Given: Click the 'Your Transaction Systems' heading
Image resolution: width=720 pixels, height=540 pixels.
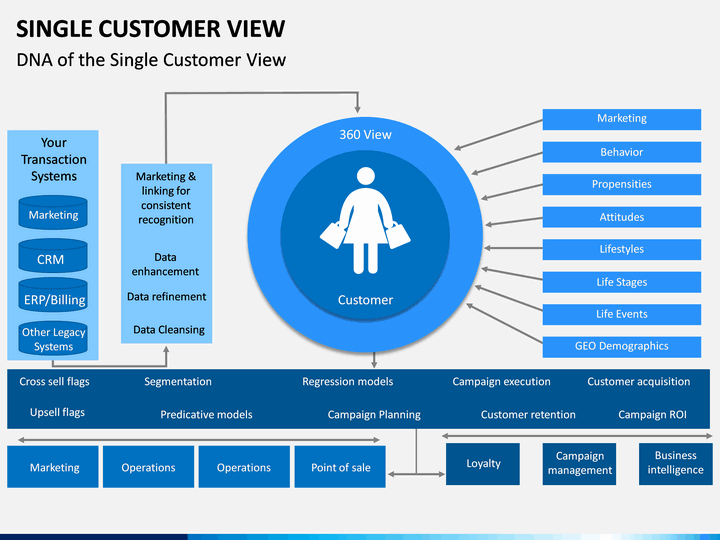Looking at the screenshot, I should pos(54,159).
